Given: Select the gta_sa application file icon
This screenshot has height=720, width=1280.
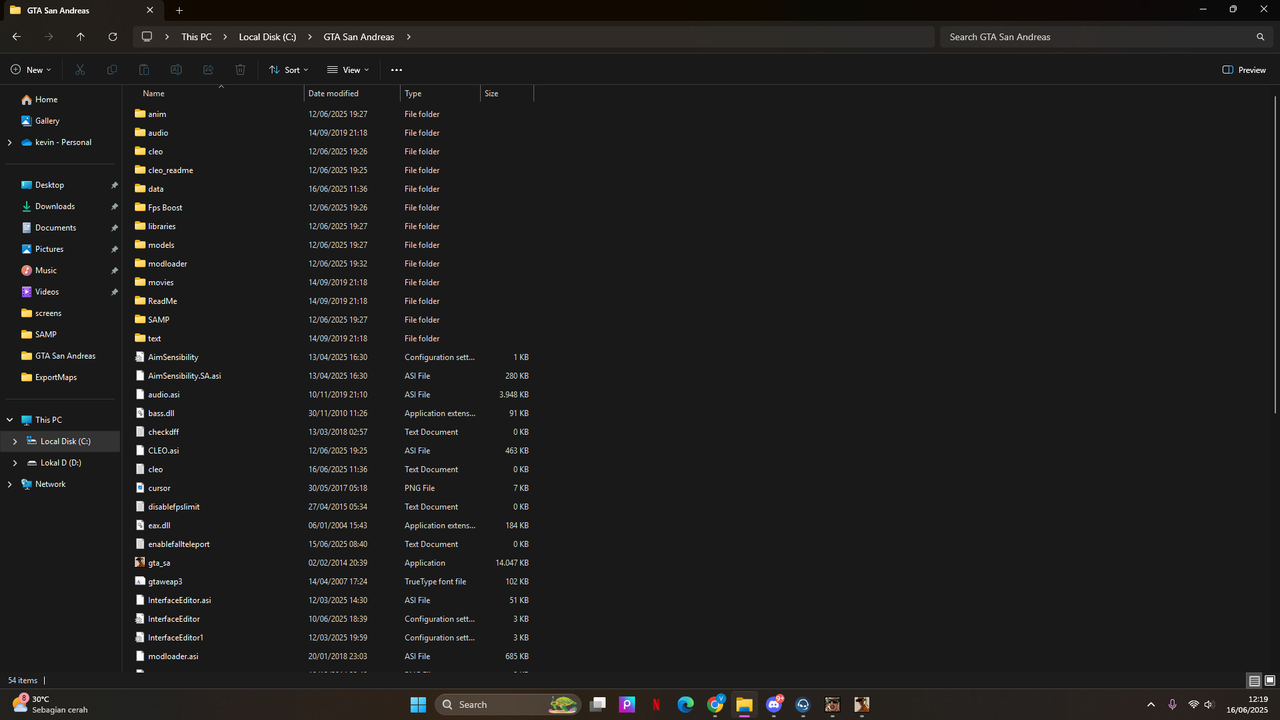Looking at the screenshot, I should tap(140, 563).
